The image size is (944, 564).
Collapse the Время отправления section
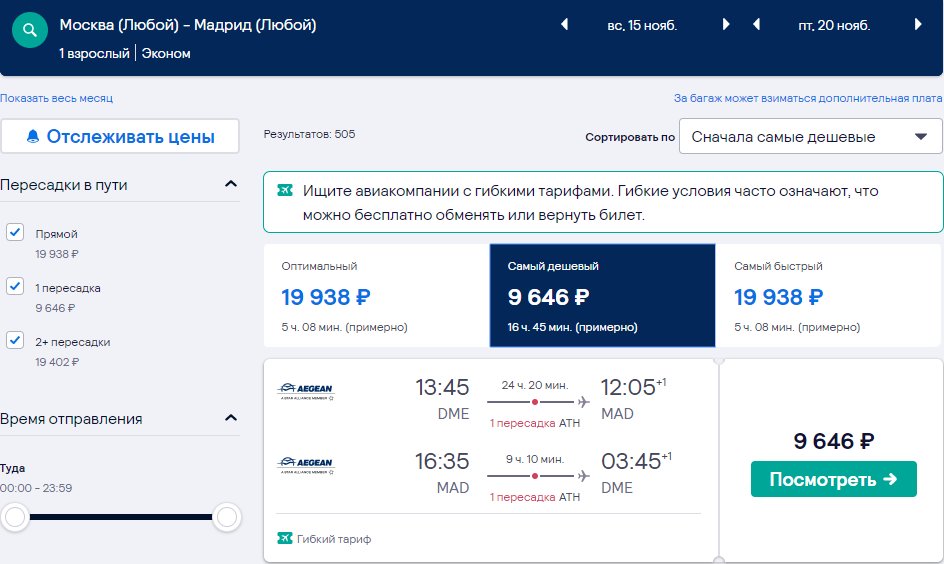pos(231,418)
